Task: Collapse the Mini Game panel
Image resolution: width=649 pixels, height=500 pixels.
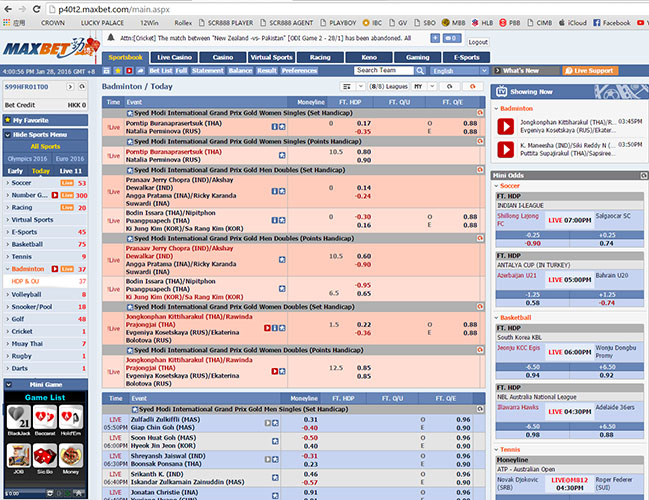Action: click(x=8, y=385)
